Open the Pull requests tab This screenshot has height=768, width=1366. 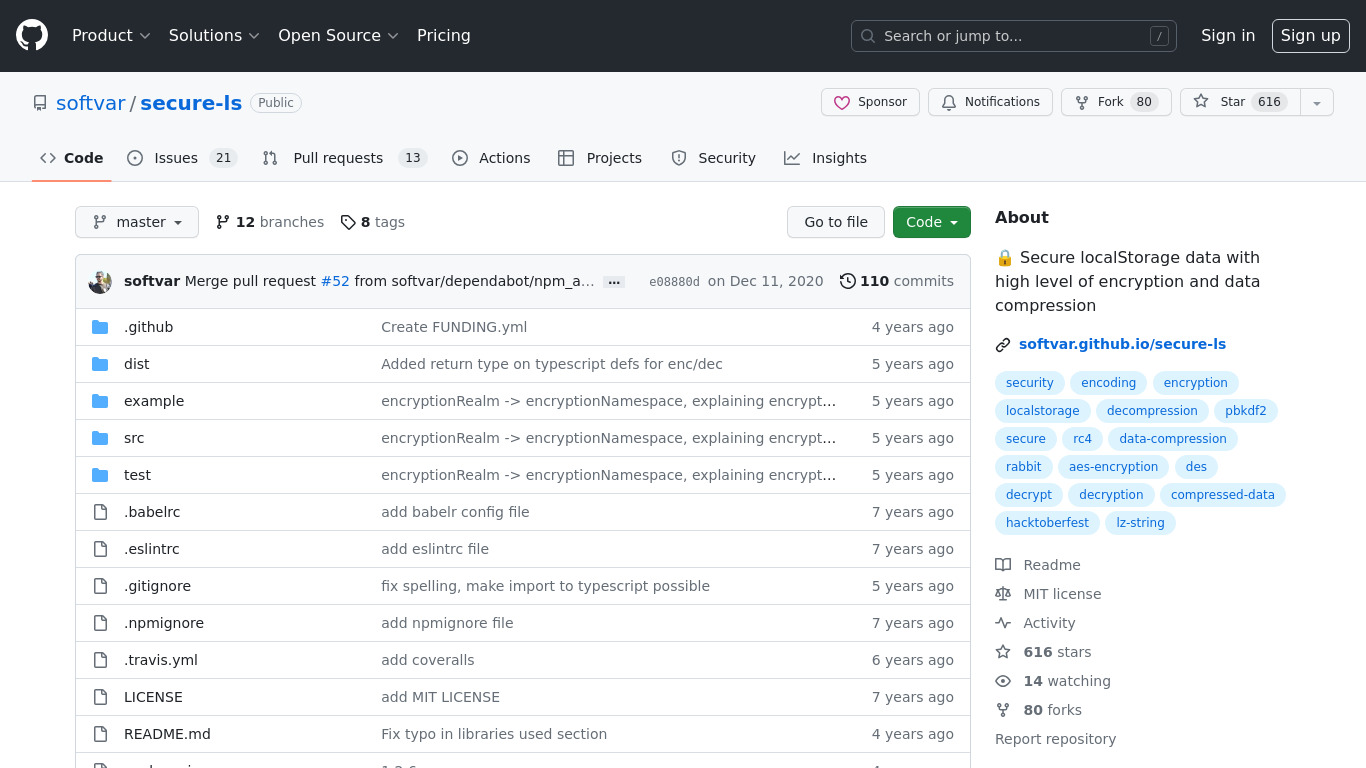tap(345, 158)
